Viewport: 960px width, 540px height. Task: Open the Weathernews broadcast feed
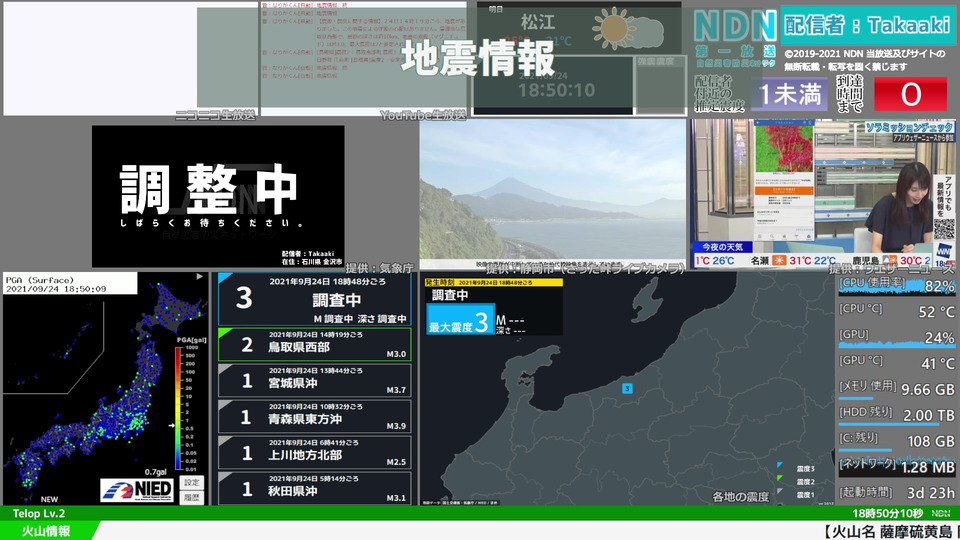click(x=823, y=193)
